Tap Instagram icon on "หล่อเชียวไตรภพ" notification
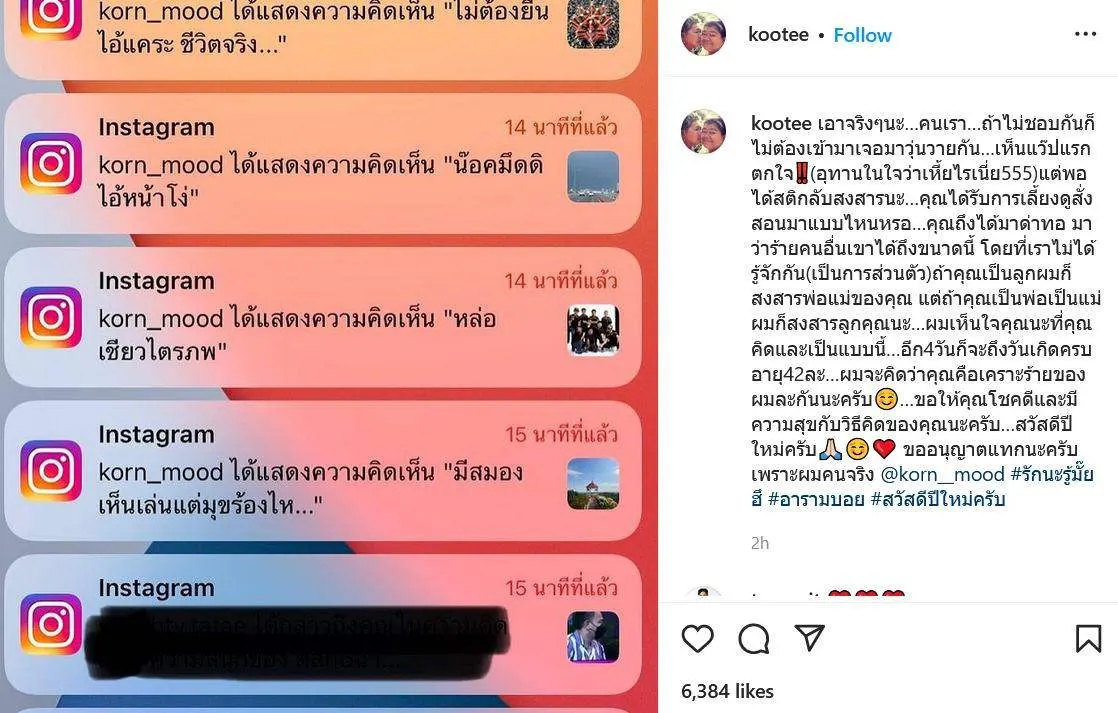The height and width of the screenshot is (713, 1118). click(x=51, y=317)
